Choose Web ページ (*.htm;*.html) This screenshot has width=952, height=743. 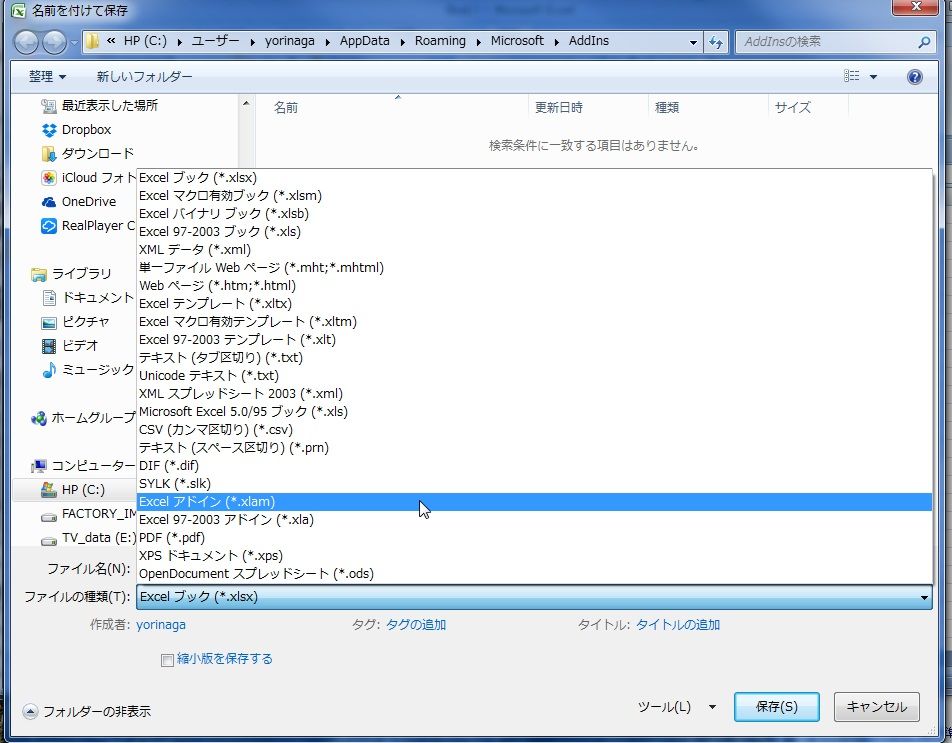534,285
